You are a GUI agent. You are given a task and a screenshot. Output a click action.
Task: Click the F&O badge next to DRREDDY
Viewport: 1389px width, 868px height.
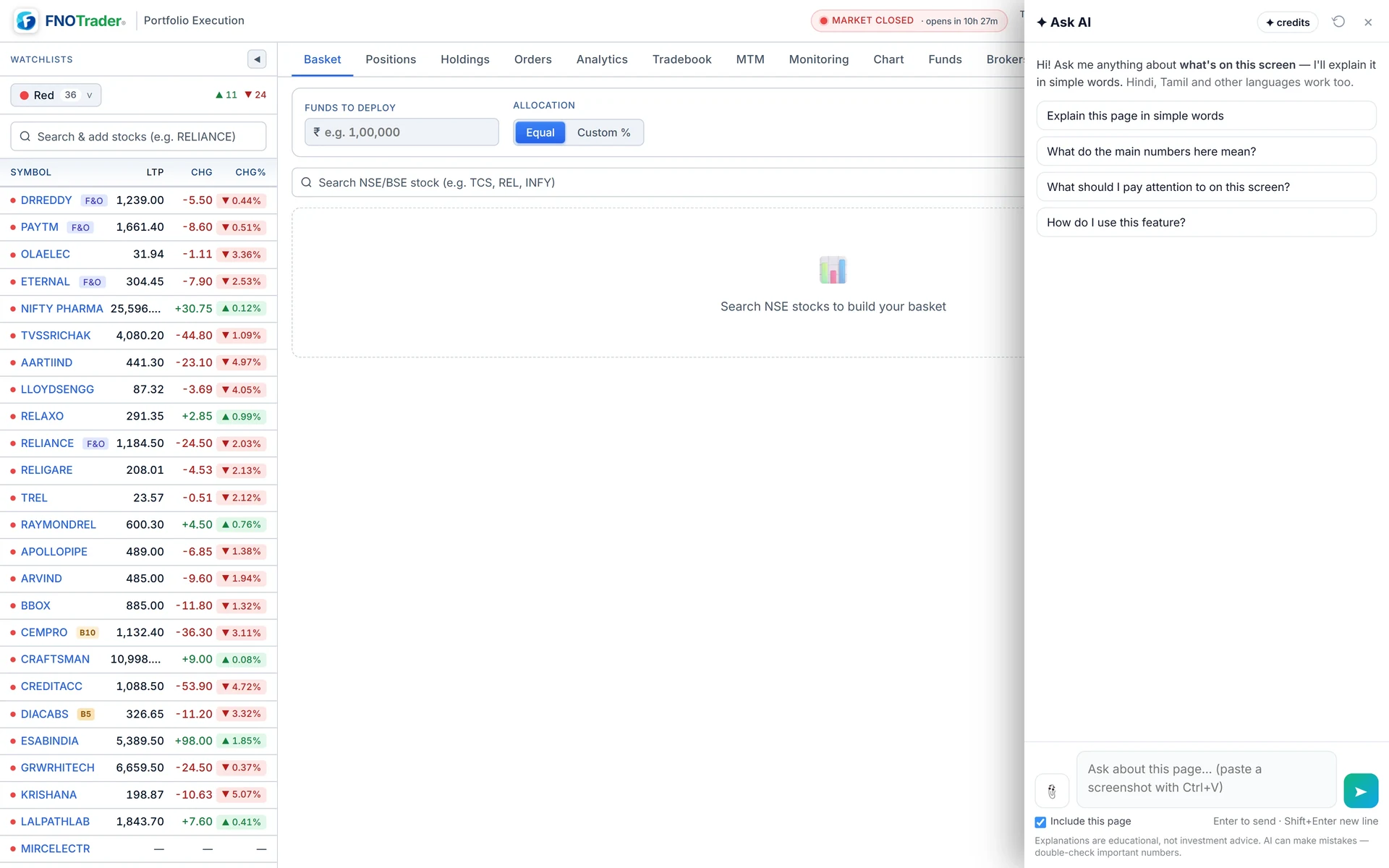(x=94, y=200)
